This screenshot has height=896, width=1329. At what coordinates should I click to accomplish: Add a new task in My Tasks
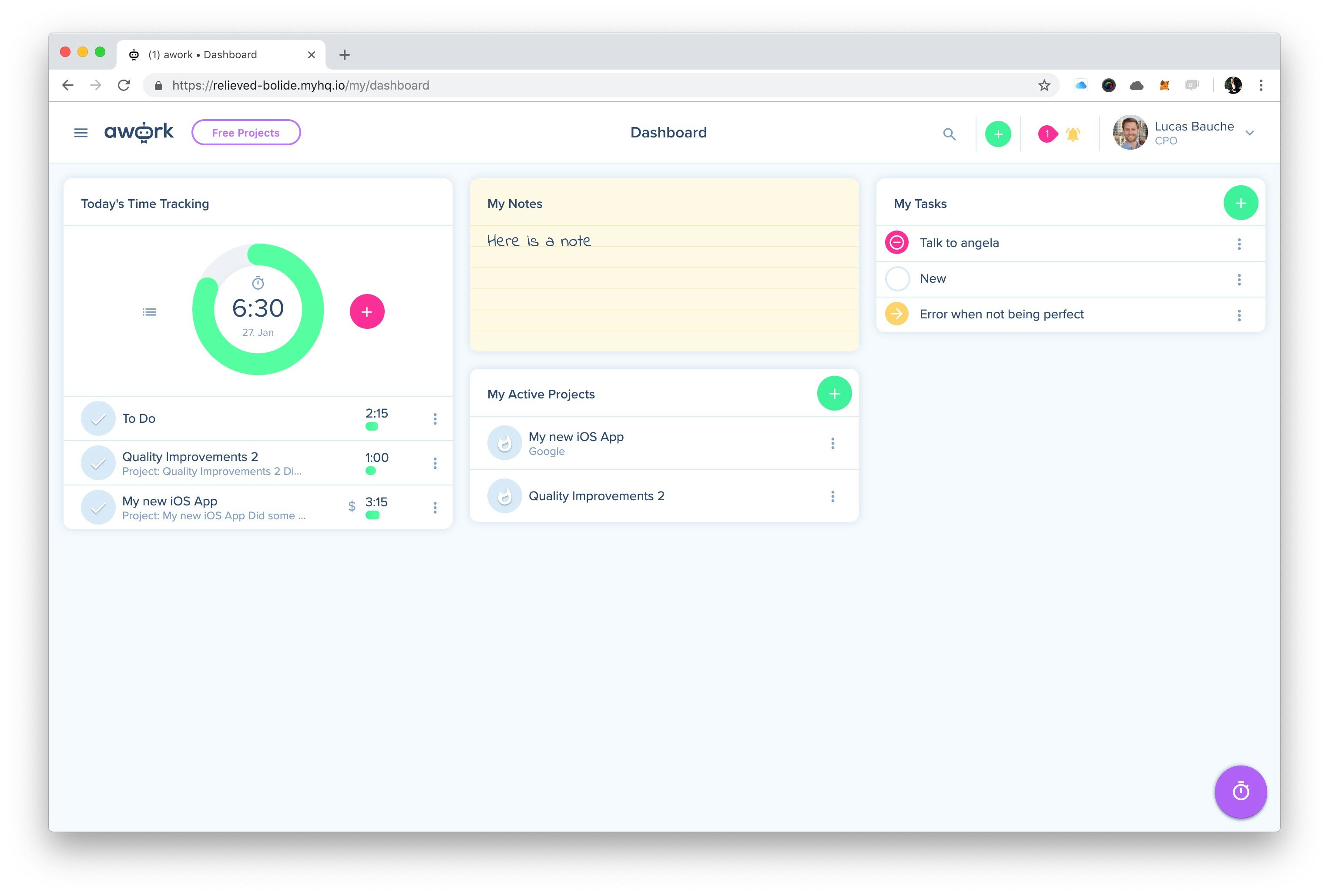tap(1240, 202)
